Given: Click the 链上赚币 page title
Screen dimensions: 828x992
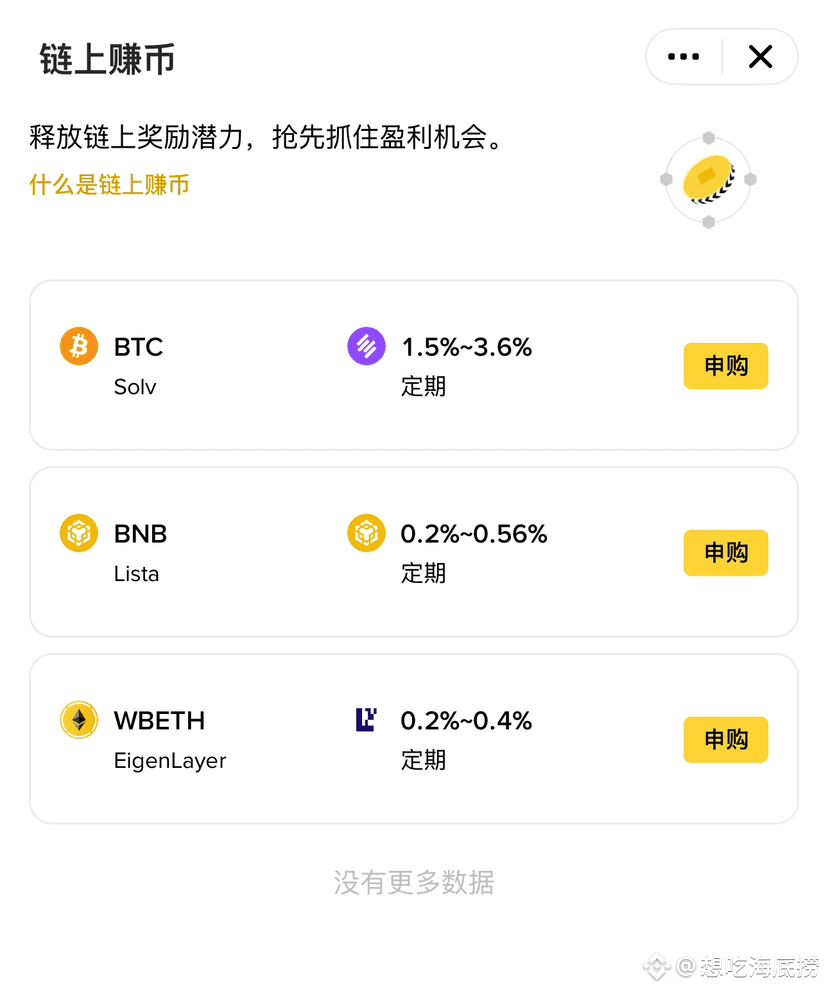Looking at the screenshot, I should (x=107, y=59).
